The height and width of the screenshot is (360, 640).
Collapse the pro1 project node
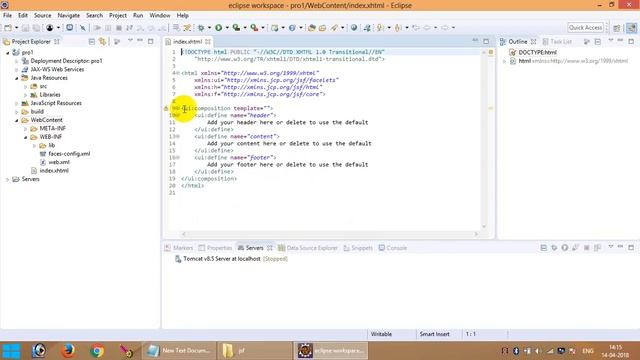pos(7,53)
